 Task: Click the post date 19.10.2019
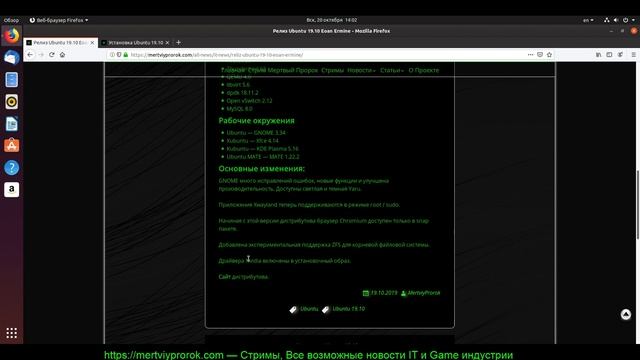tap(384, 293)
